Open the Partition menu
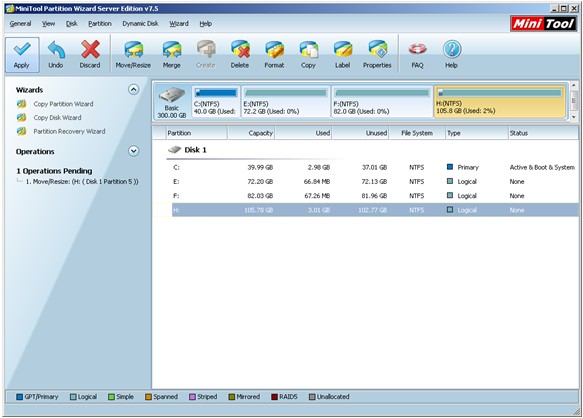Screen dimensions: 583x418 pyautogui.click(x=100, y=23)
